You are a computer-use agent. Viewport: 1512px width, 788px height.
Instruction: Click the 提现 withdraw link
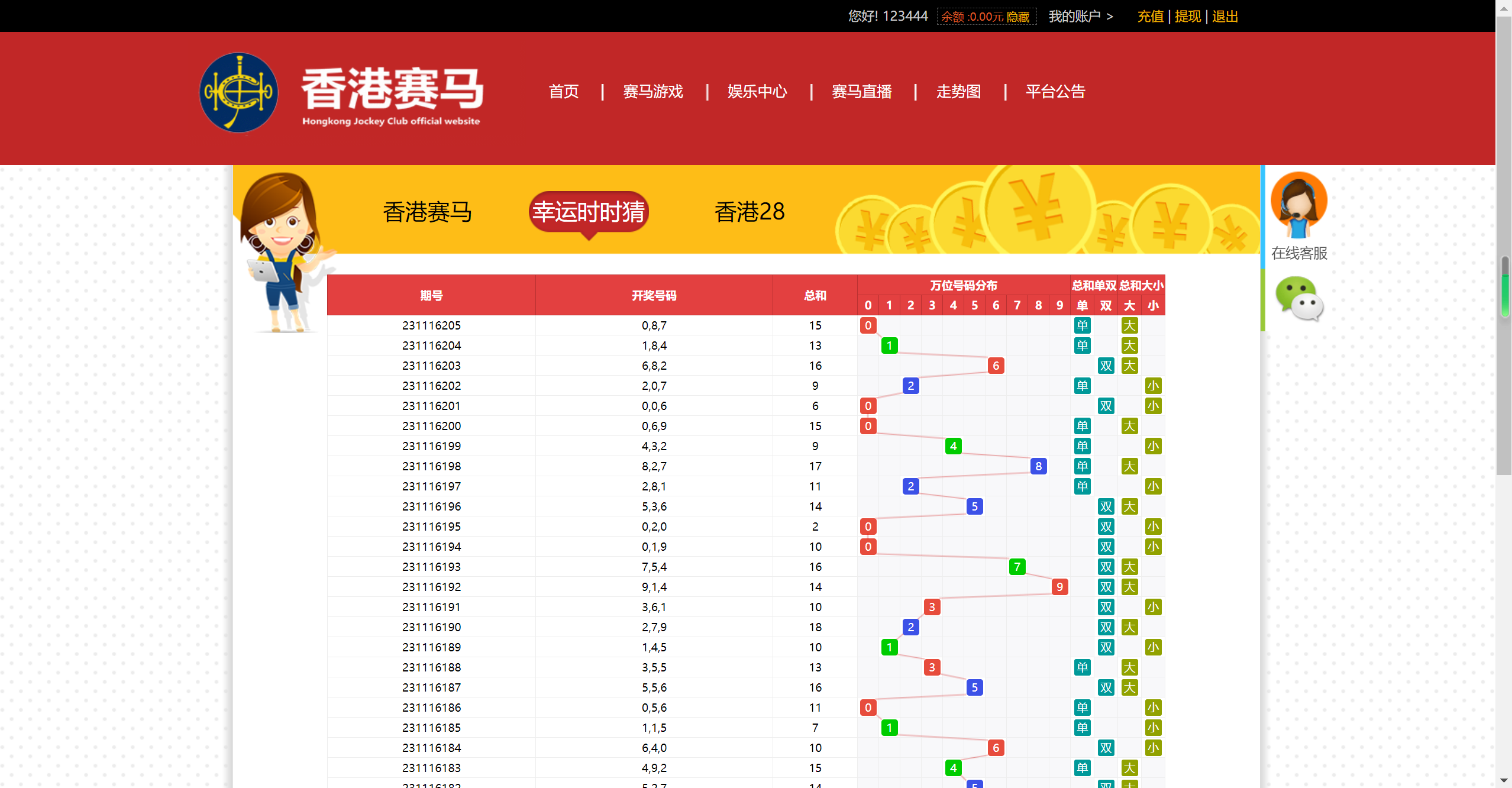tap(1187, 17)
